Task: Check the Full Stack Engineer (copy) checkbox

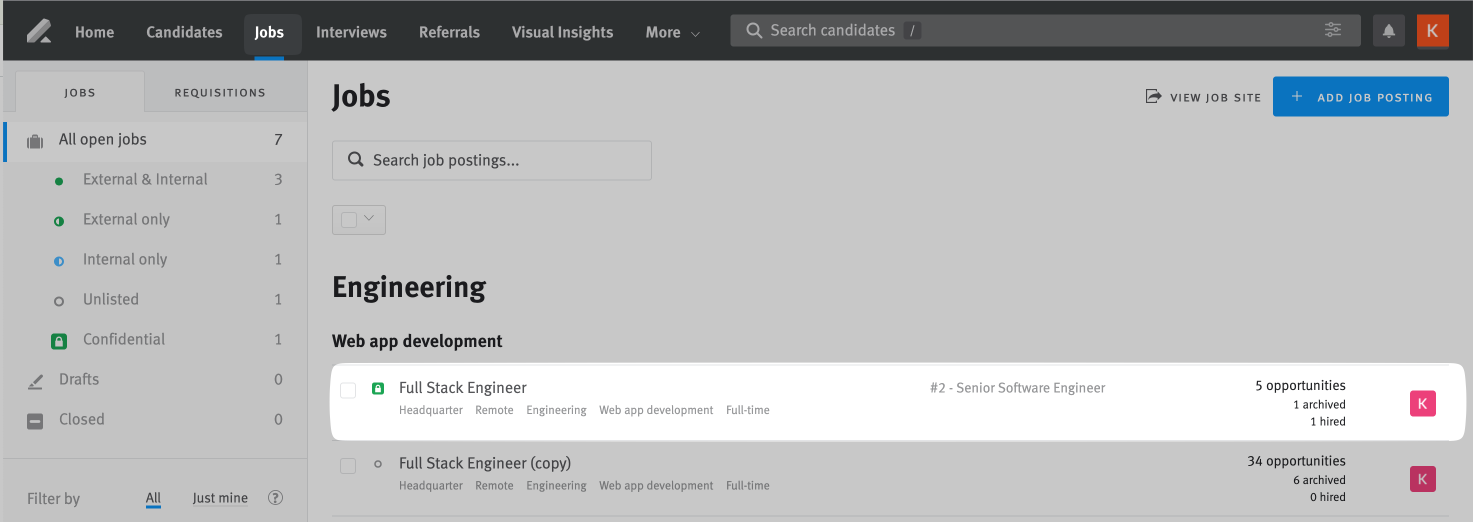Action: point(348,466)
